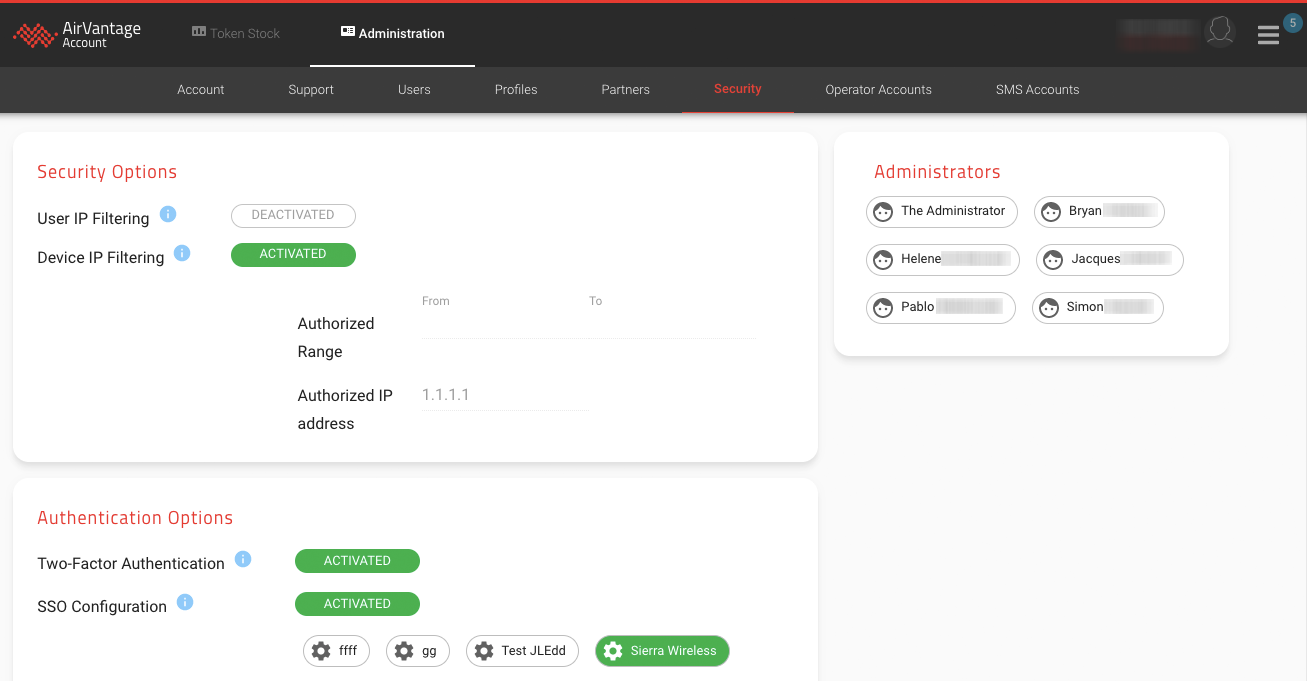The width and height of the screenshot is (1307, 681).
Task: Open The Administrator user chip
Action: [x=941, y=211]
